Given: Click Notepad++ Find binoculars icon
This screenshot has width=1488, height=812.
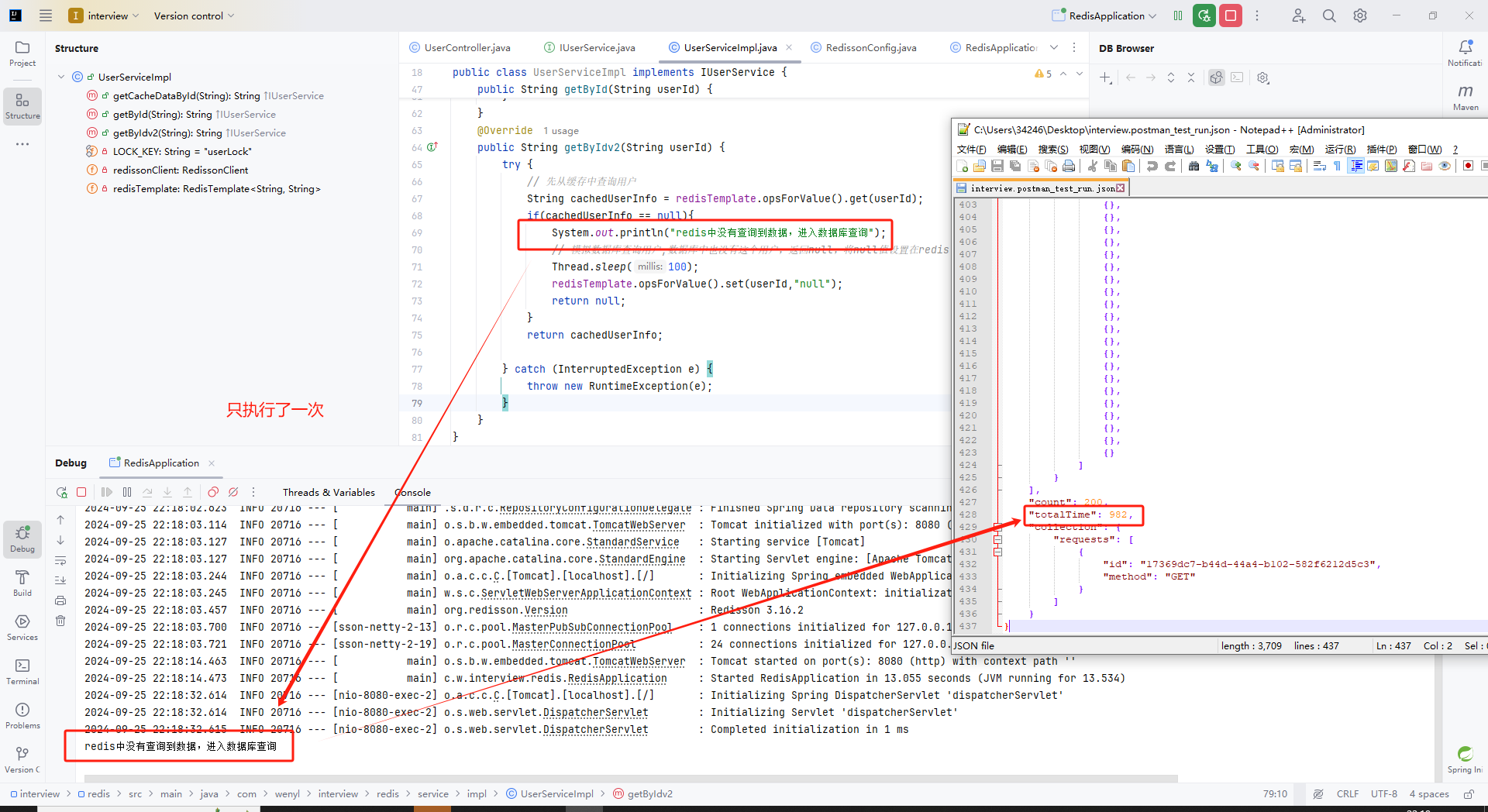Looking at the screenshot, I should (1193, 166).
